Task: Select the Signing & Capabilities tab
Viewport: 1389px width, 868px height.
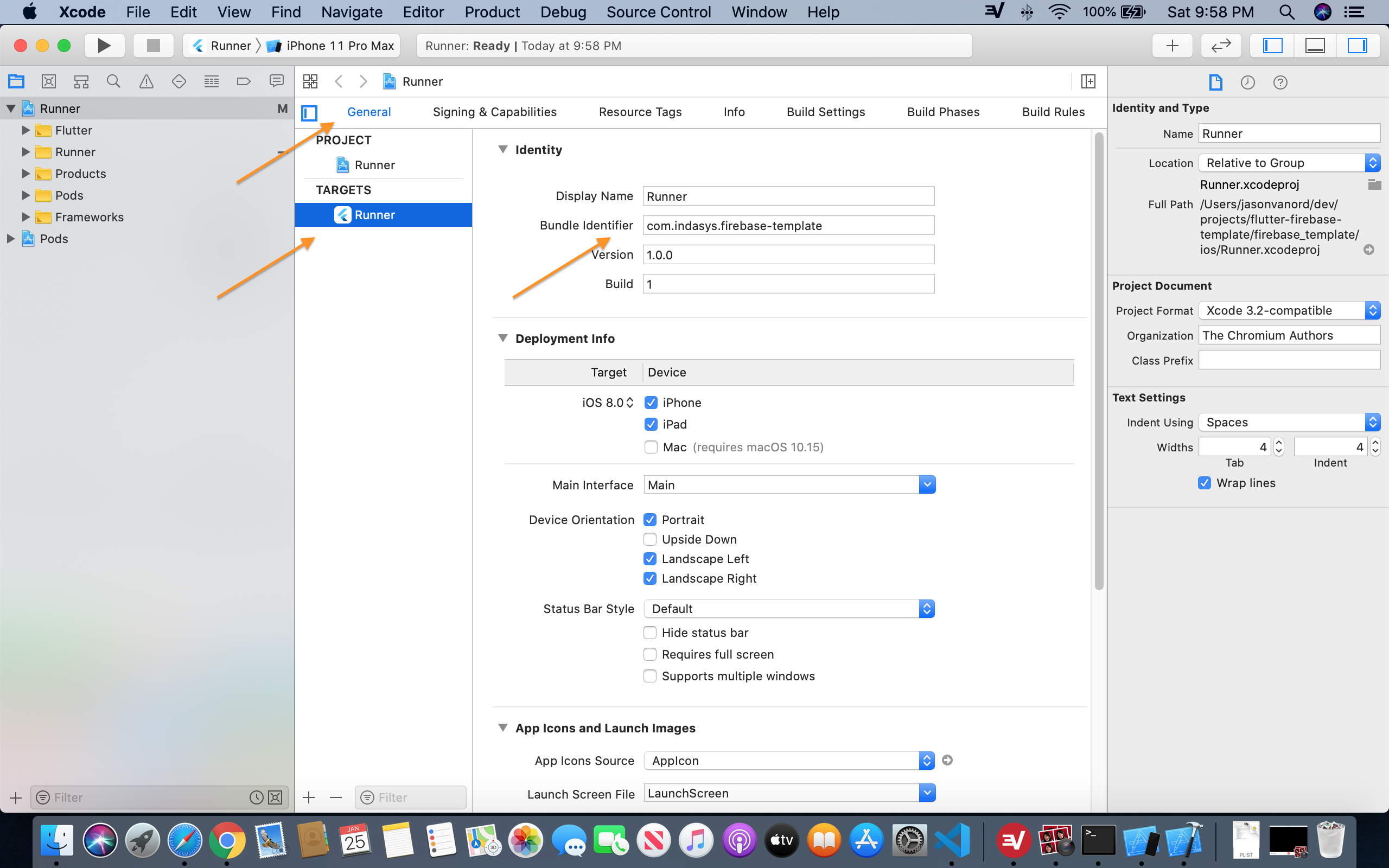Action: tap(494, 111)
